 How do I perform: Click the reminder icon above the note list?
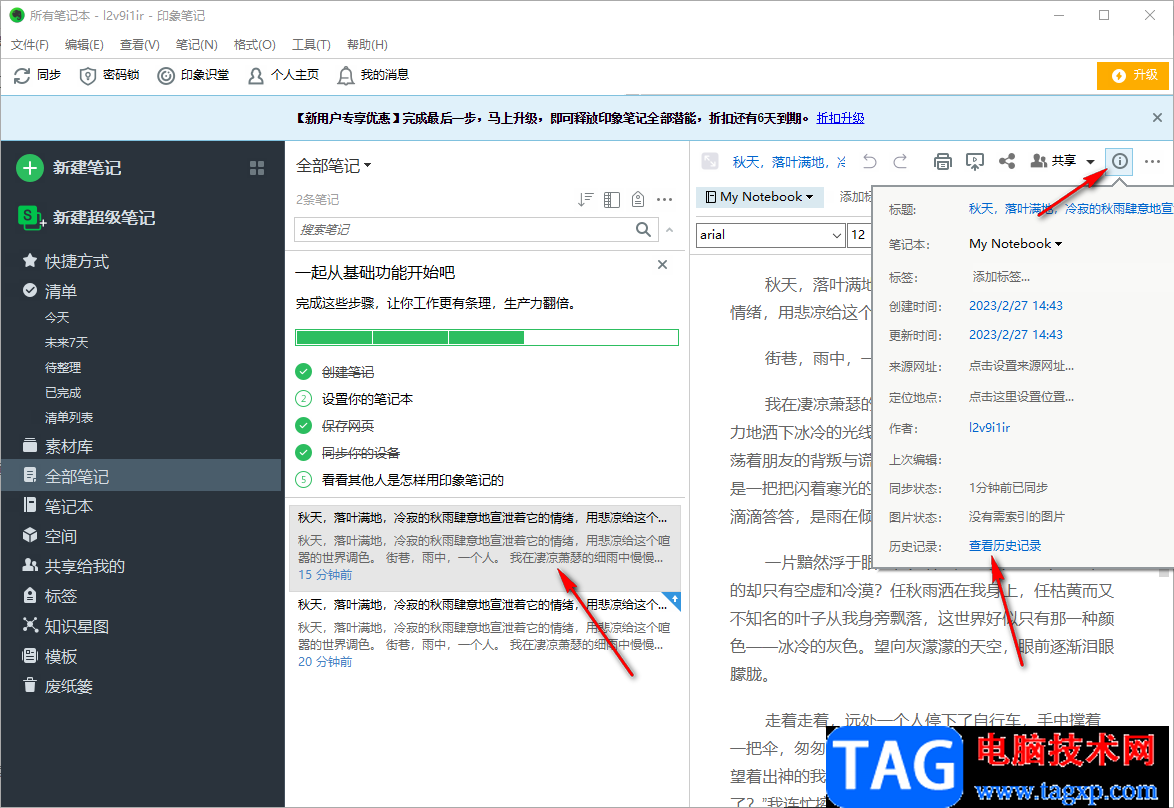coord(638,199)
